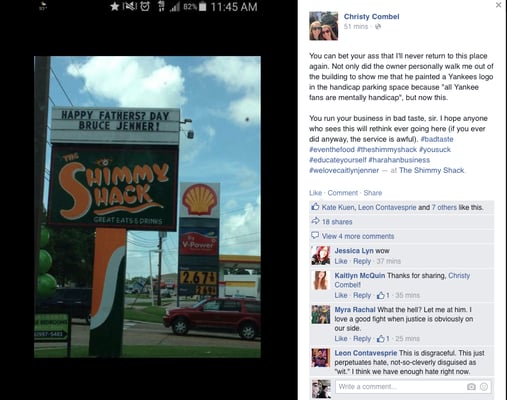Image resolution: width=507 pixels, height=400 pixels.
Task: Open the emoji sticker picker icon
Action: click(x=484, y=387)
